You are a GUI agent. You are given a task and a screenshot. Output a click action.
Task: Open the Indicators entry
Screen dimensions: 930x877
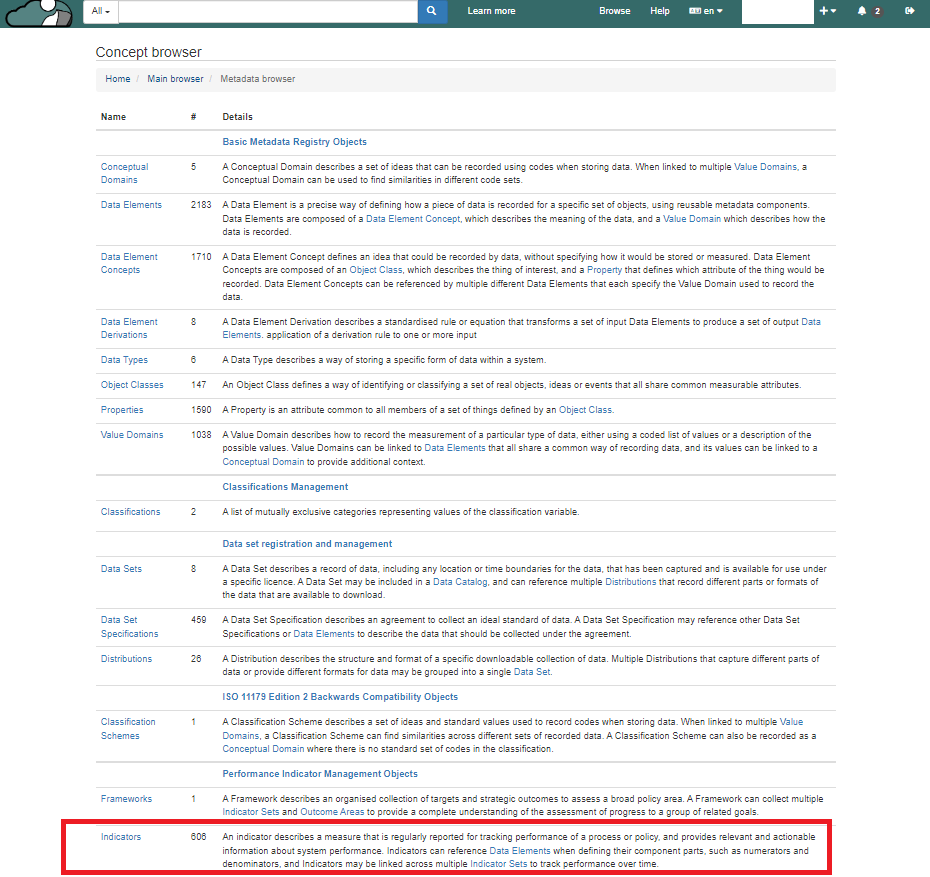coord(121,836)
